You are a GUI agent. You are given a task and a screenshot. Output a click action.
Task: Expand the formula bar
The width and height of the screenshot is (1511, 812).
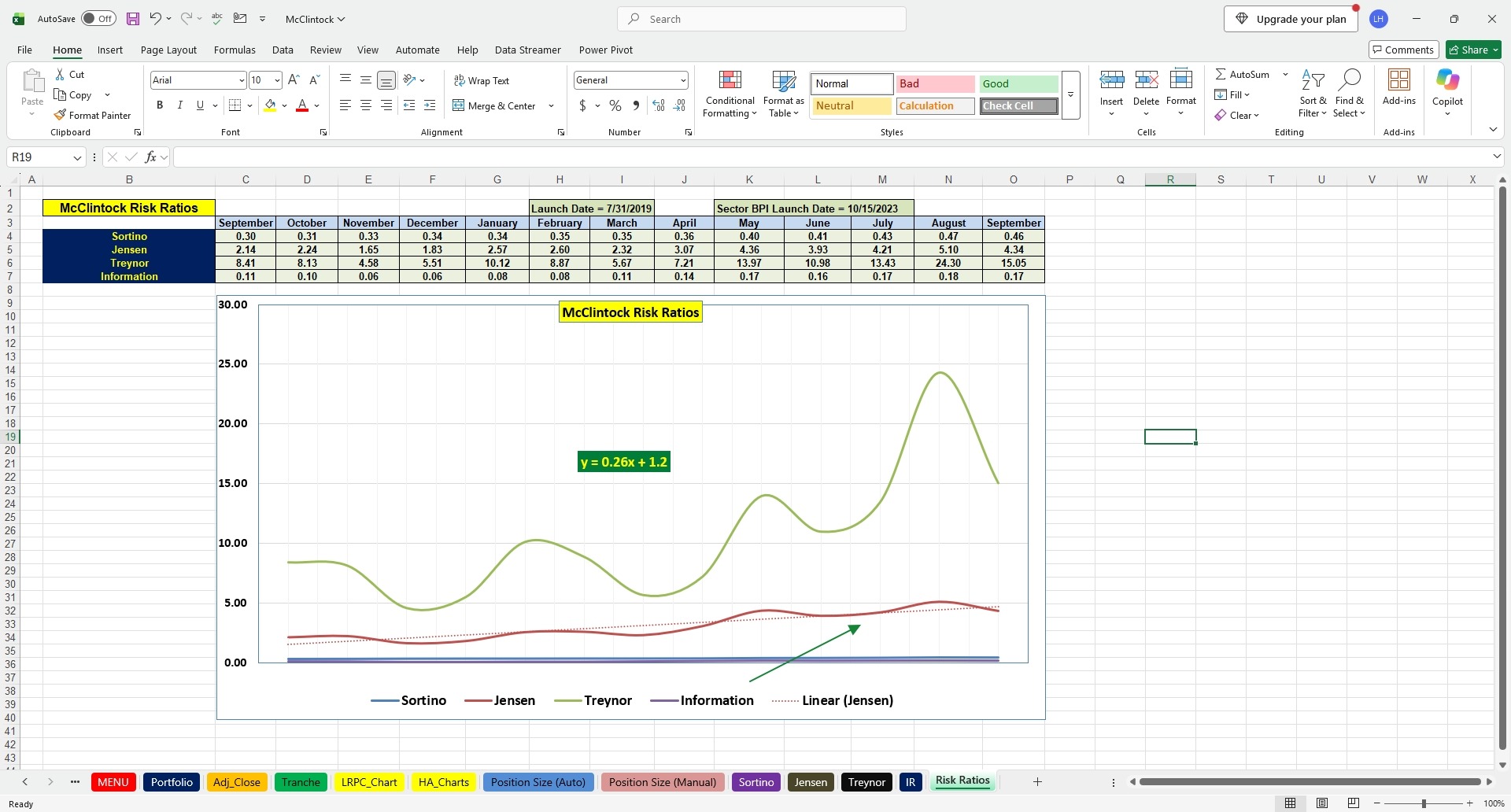[1497, 157]
